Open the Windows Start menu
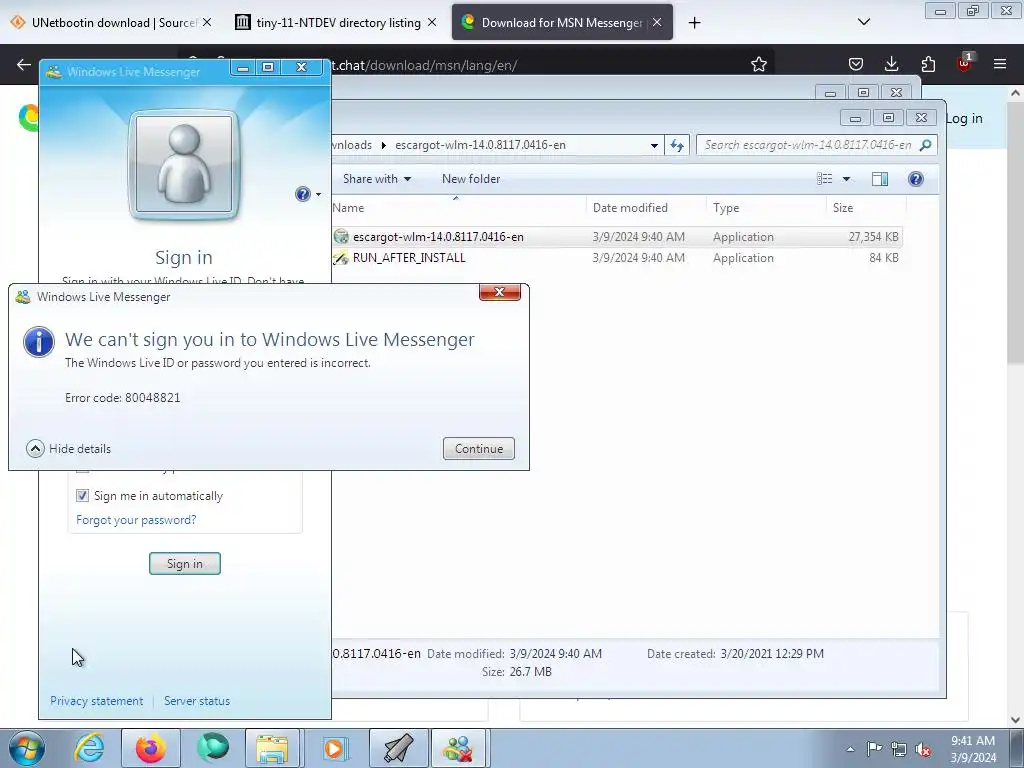Image resolution: width=1024 pixels, height=768 pixels. tap(26, 748)
